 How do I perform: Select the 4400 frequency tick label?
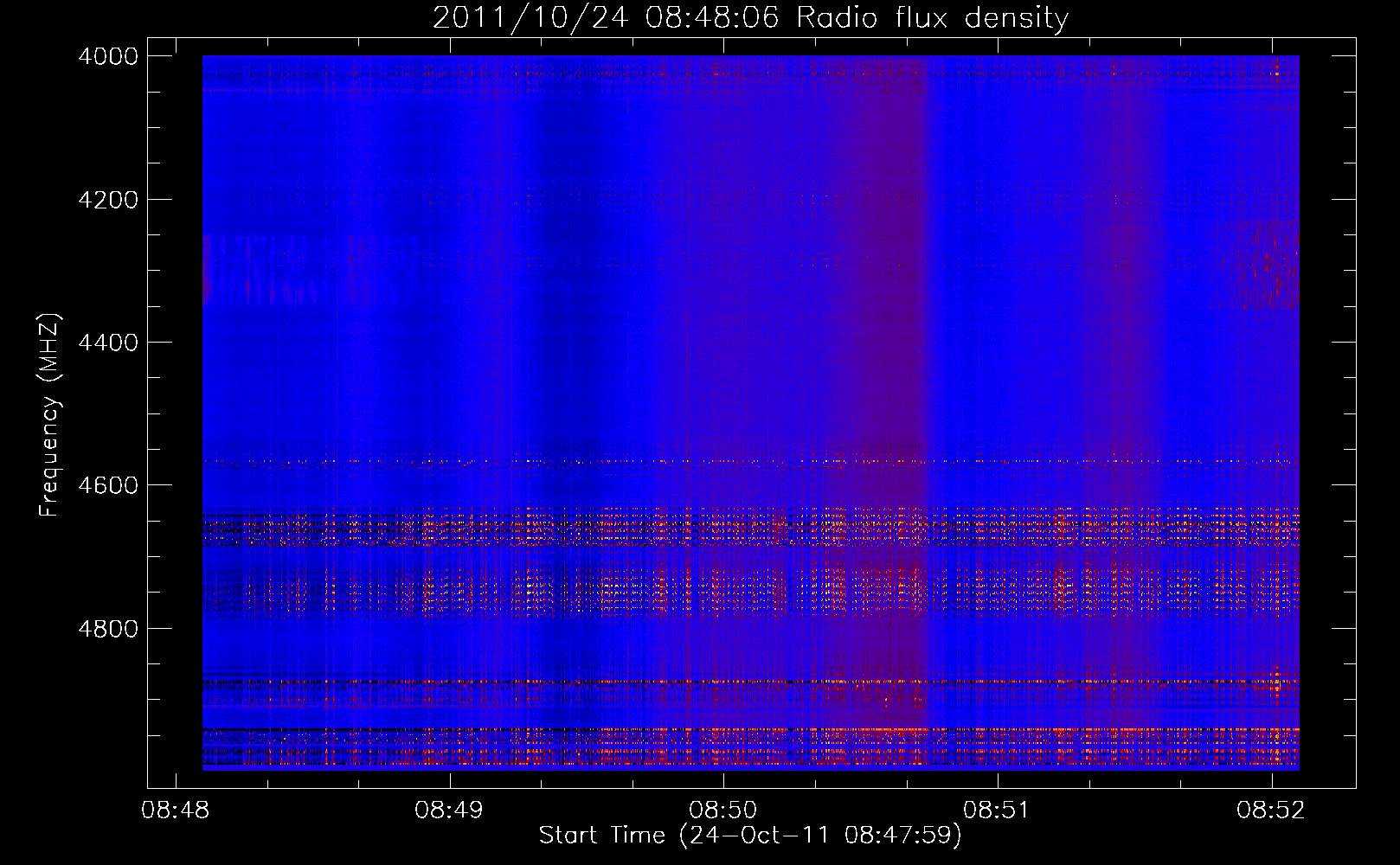click(108, 343)
